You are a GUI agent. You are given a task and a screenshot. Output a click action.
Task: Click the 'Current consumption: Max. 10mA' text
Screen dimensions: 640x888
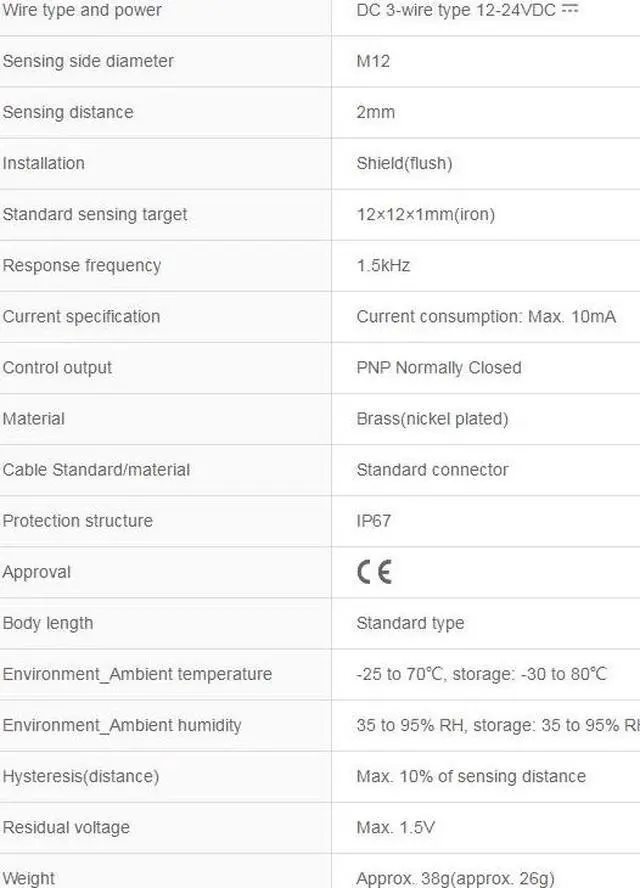(486, 316)
